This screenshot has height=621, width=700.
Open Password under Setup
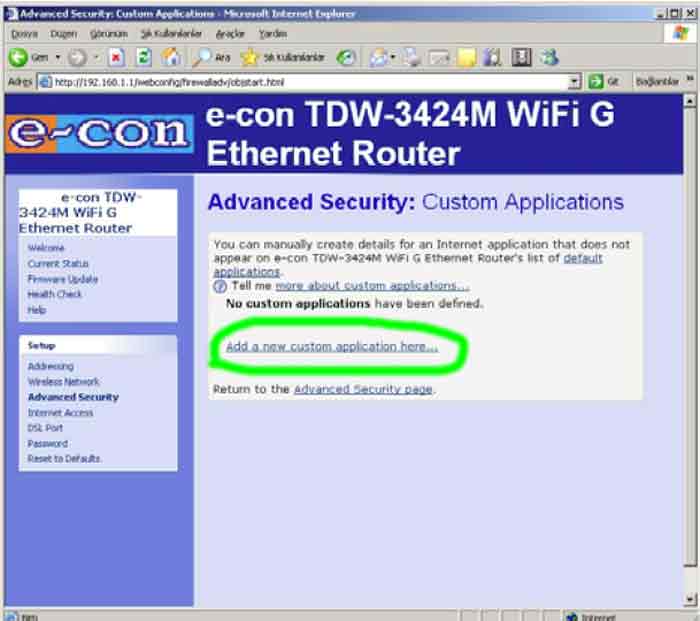pyautogui.click(x=48, y=443)
